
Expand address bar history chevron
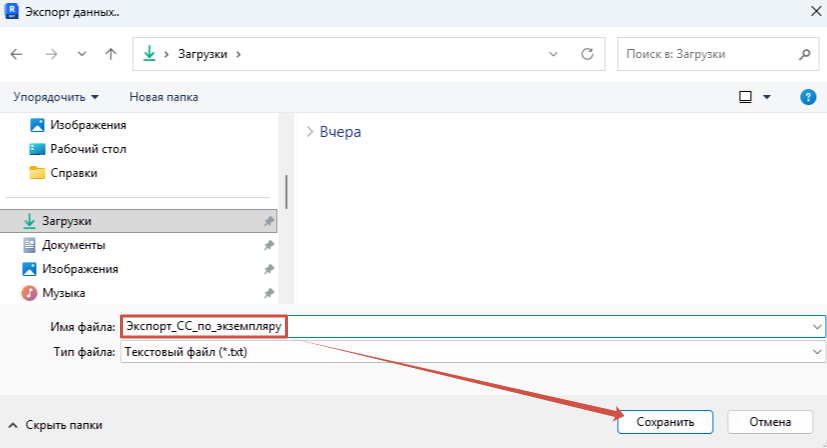[553, 54]
